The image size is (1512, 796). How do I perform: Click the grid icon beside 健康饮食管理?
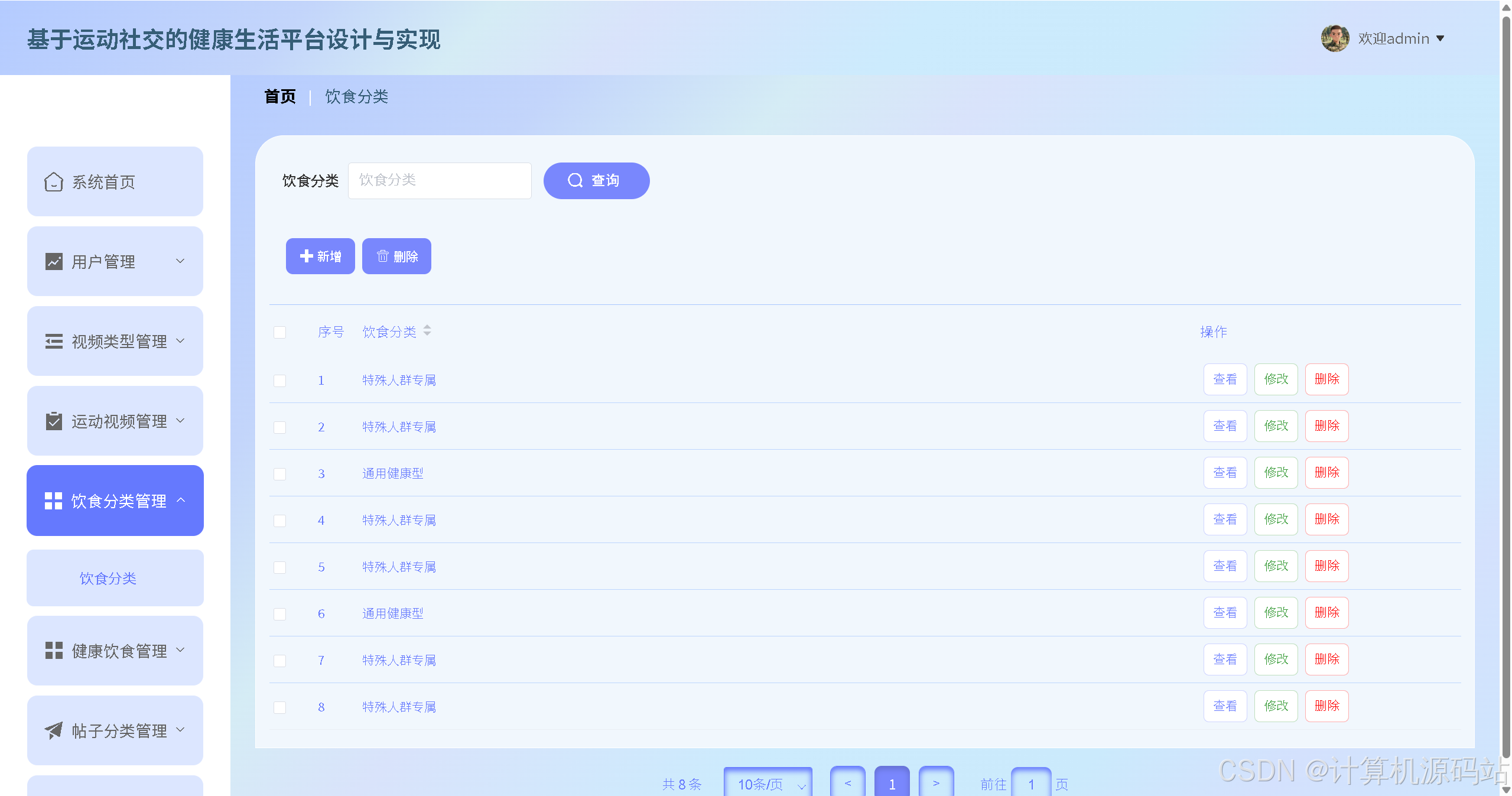coord(54,651)
